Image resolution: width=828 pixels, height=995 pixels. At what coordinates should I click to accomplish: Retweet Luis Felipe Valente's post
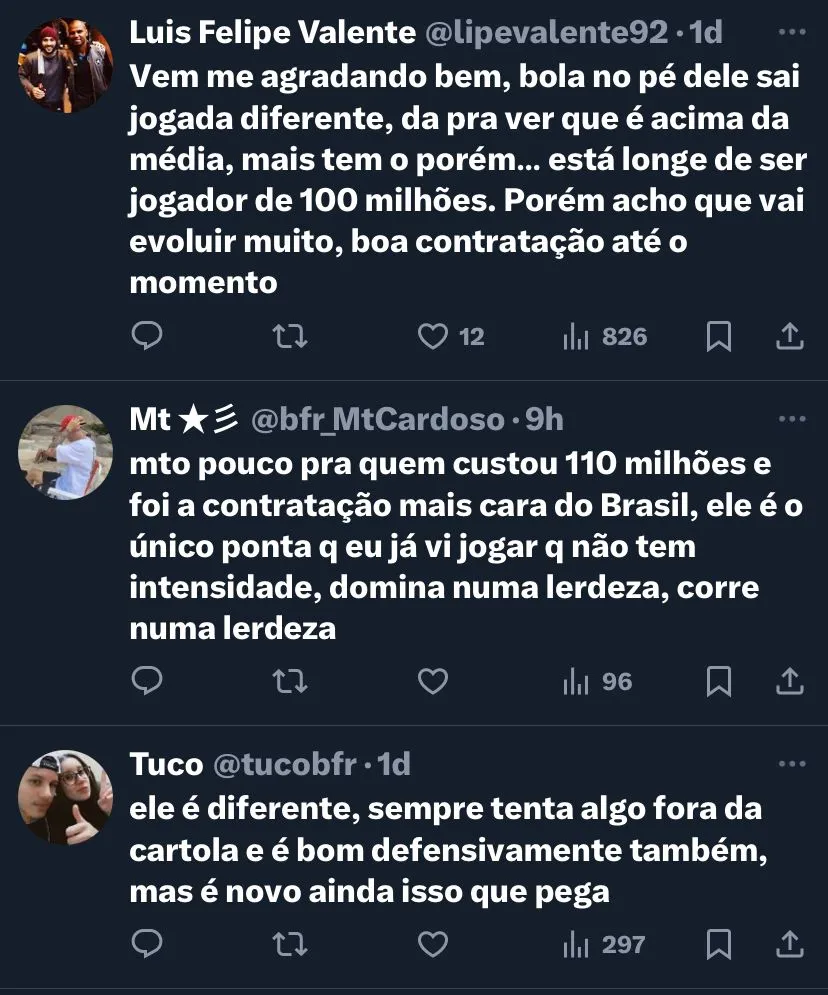[x=290, y=336]
